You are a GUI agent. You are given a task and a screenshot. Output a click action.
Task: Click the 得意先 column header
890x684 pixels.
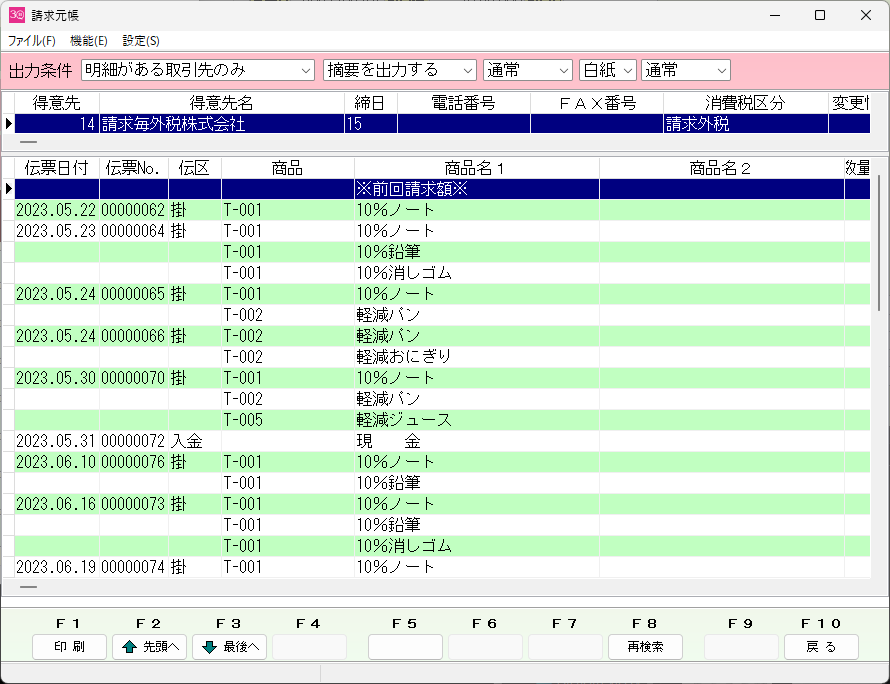57,103
